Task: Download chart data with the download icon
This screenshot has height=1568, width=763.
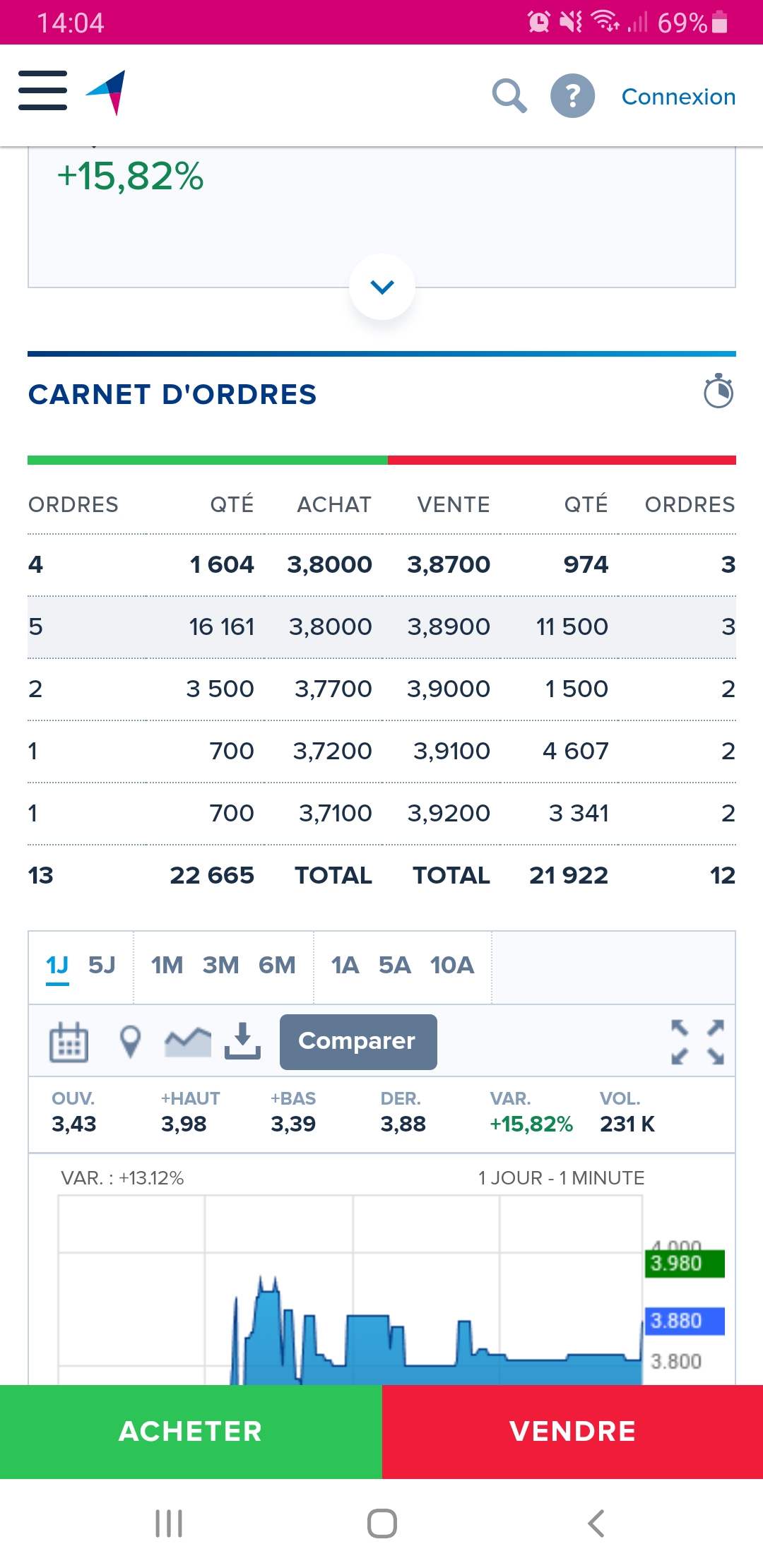Action: pos(242,1041)
